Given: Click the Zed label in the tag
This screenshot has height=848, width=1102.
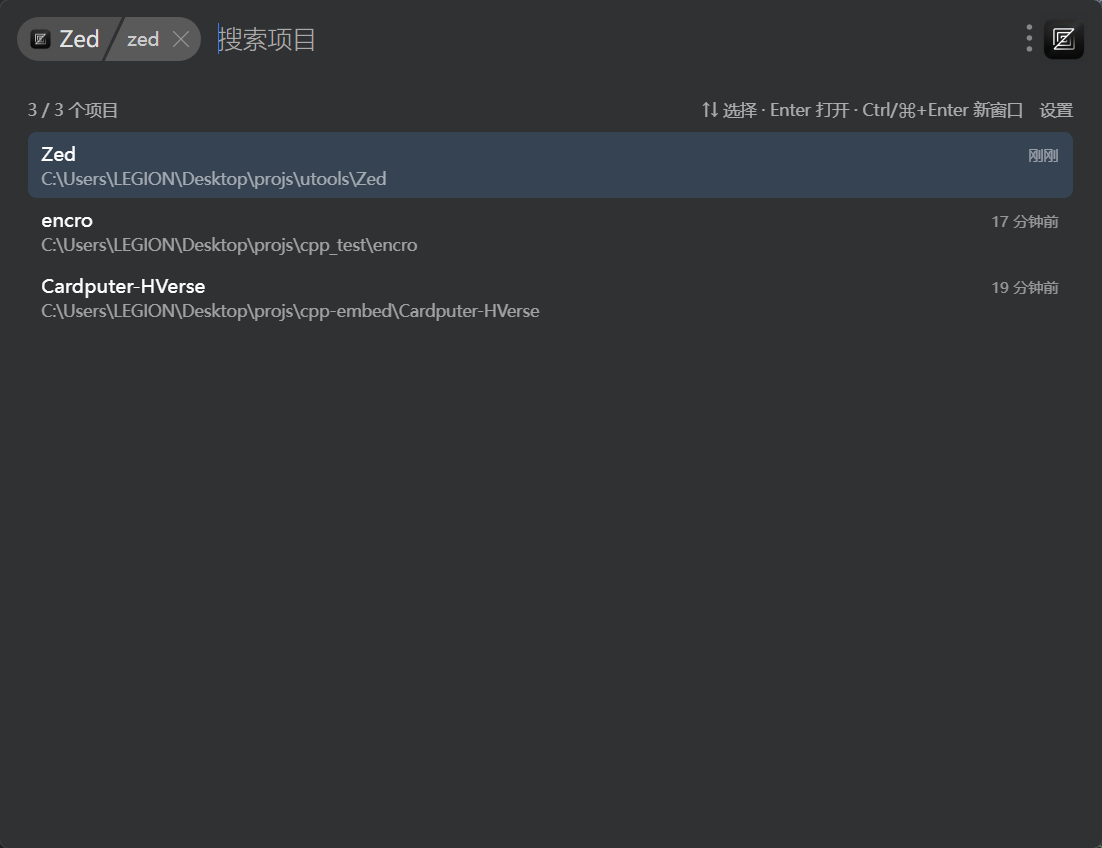Looking at the screenshot, I should pos(79,39).
